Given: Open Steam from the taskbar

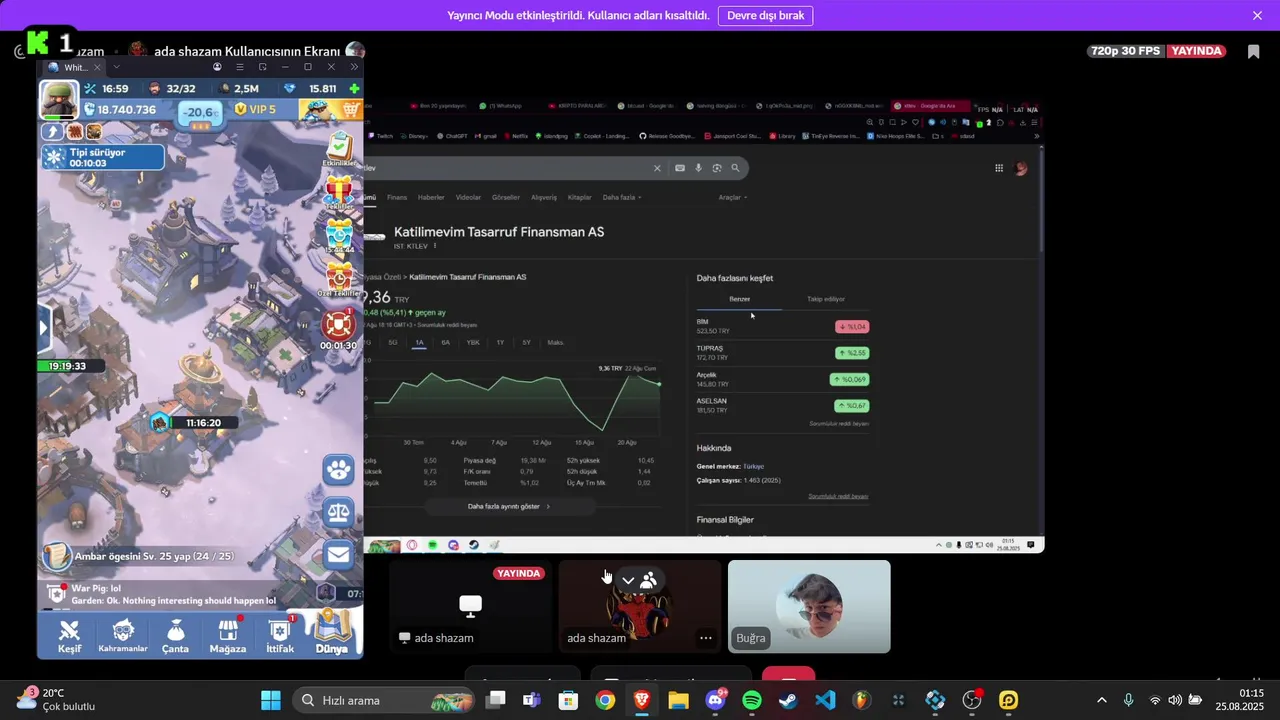Looking at the screenshot, I should click(x=788, y=700).
